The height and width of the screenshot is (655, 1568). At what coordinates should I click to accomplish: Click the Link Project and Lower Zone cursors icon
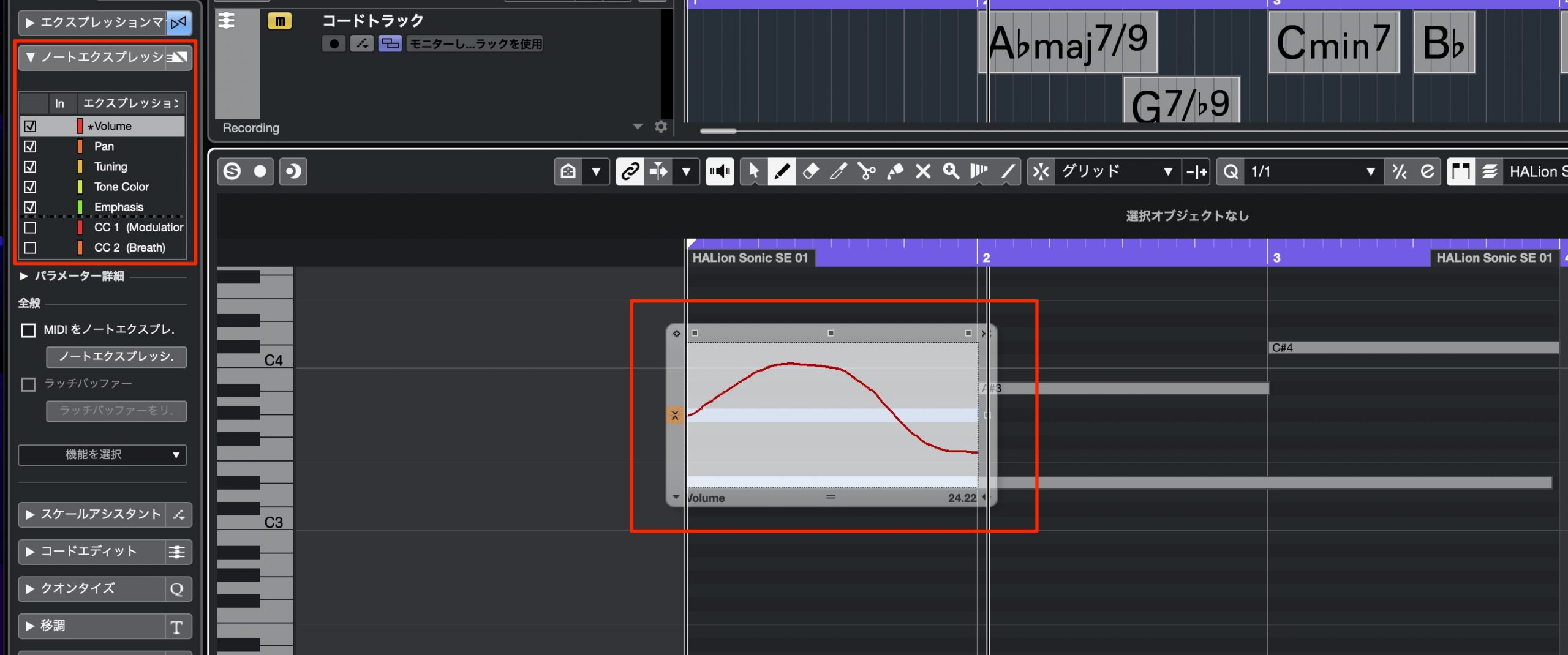pos(630,171)
